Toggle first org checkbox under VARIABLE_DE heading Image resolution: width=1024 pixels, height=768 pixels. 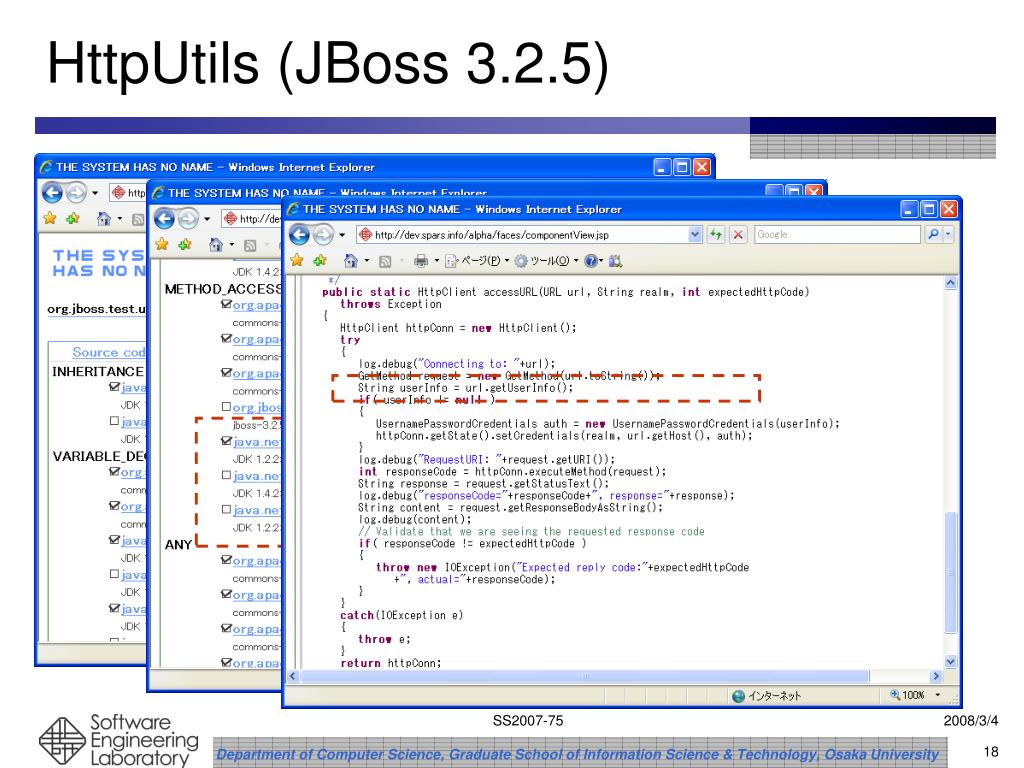(x=114, y=472)
